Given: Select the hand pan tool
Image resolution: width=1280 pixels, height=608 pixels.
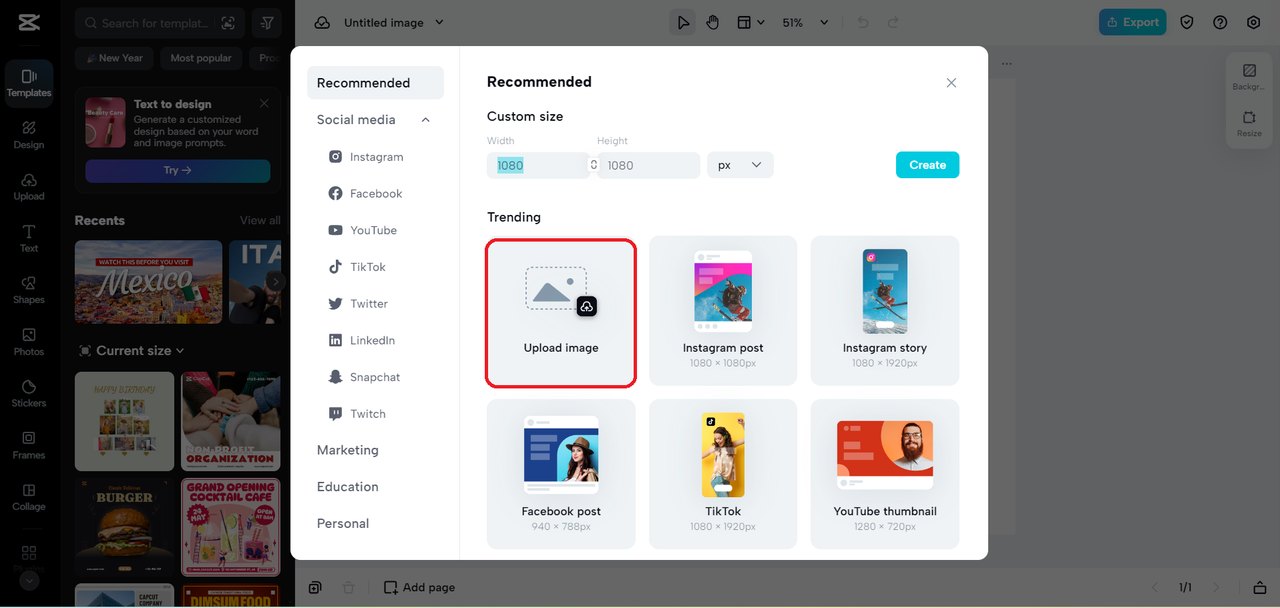Looking at the screenshot, I should pos(713,22).
